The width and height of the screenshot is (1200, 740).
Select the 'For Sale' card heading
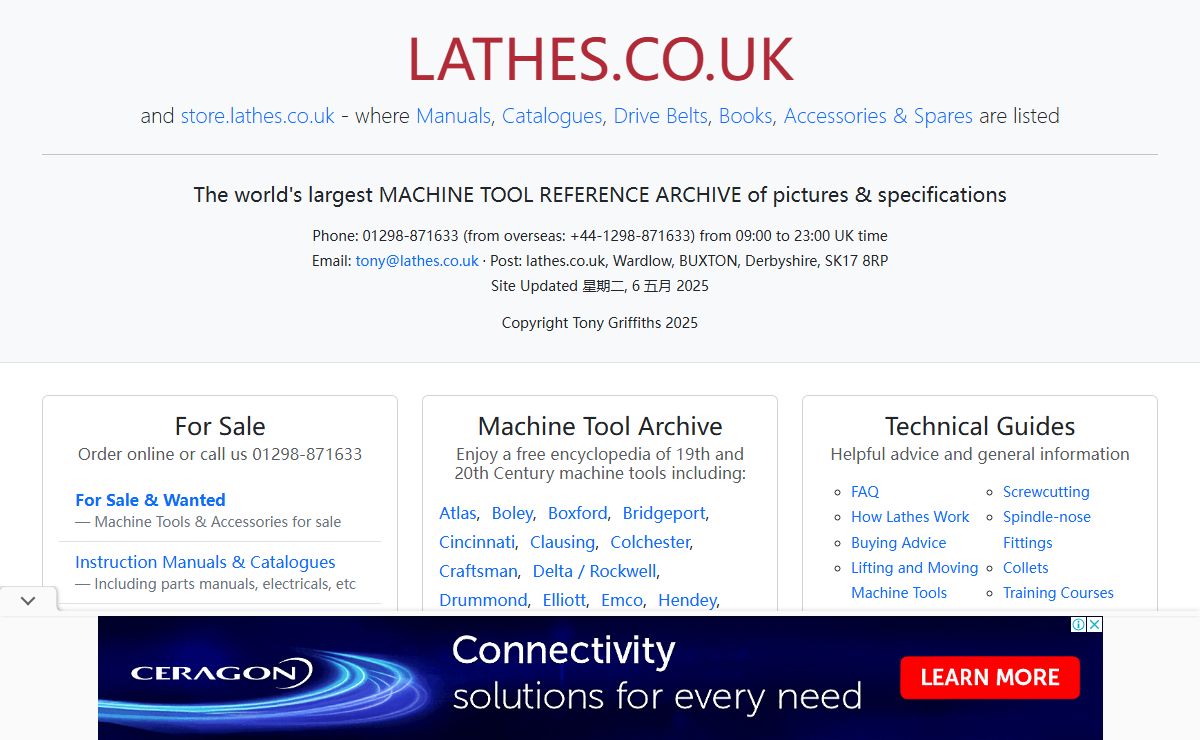pyautogui.click(x=220, y=426)
